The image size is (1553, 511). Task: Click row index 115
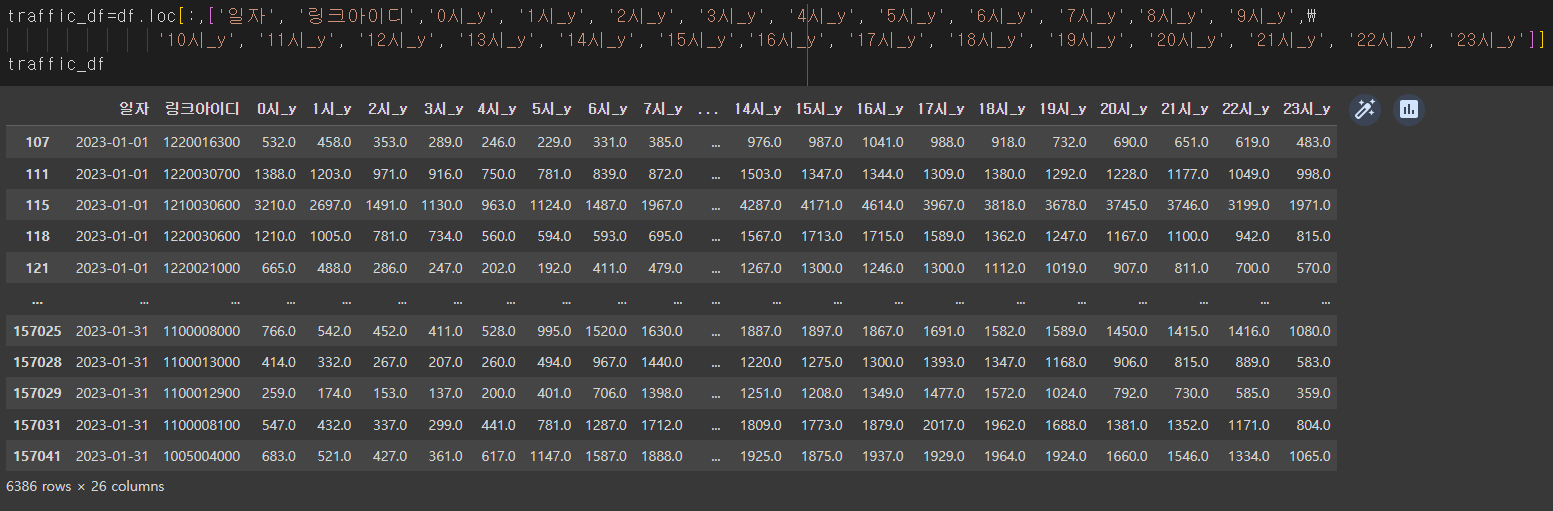38,205
